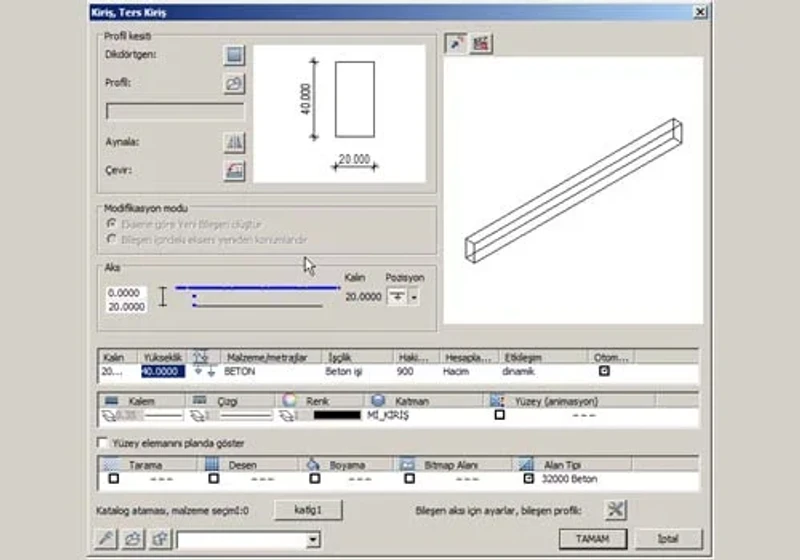
Task: Open the Pozisyon dropdown arrow
Action: [x=414, y=296]
